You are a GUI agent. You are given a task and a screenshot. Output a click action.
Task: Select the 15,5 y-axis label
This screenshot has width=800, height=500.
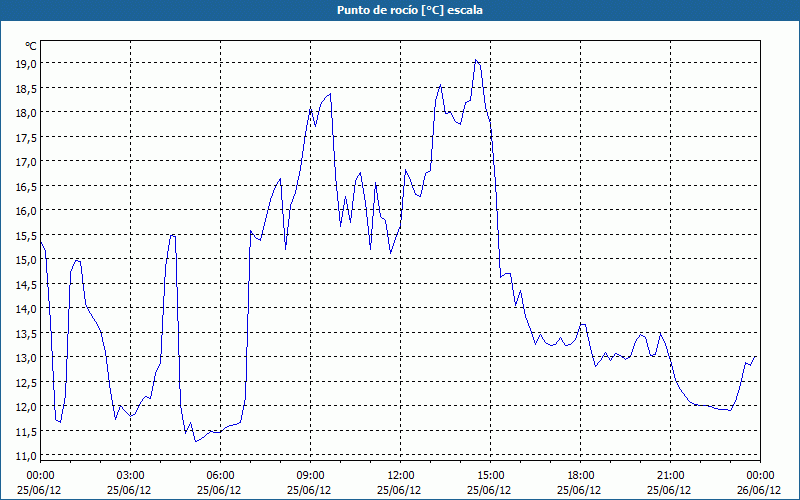coord(26,235)
